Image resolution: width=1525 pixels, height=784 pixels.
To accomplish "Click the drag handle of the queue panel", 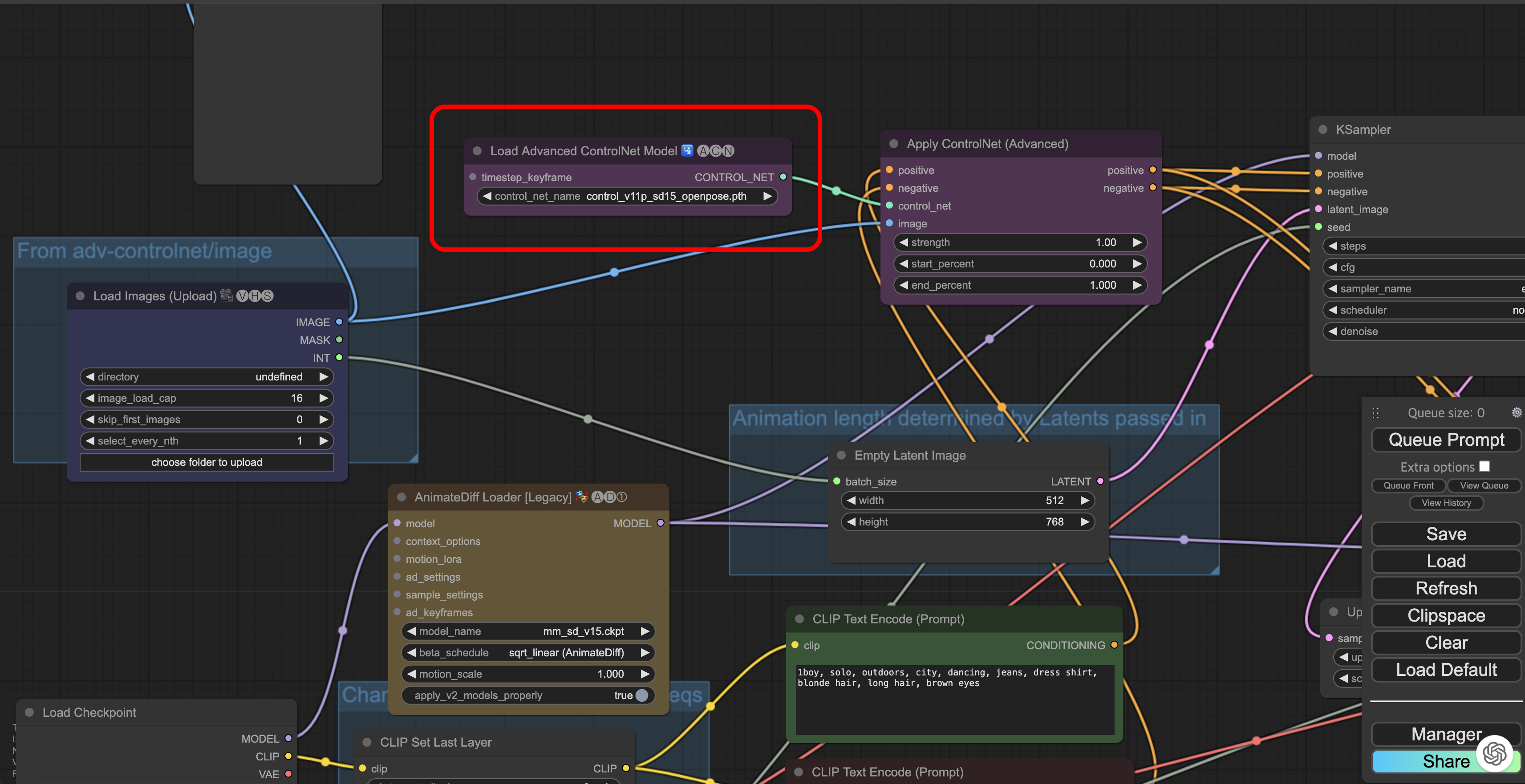I will click(1376, 413).
